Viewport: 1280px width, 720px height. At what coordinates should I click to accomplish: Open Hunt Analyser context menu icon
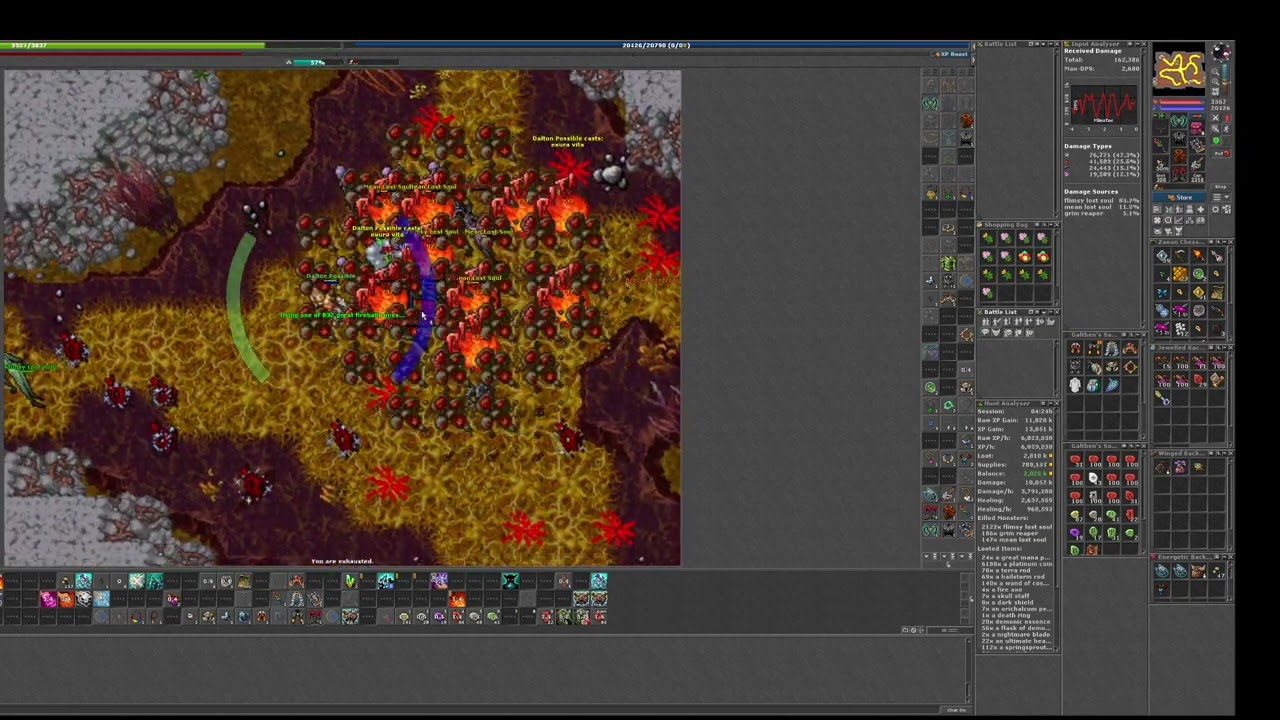pos(1043,404)
